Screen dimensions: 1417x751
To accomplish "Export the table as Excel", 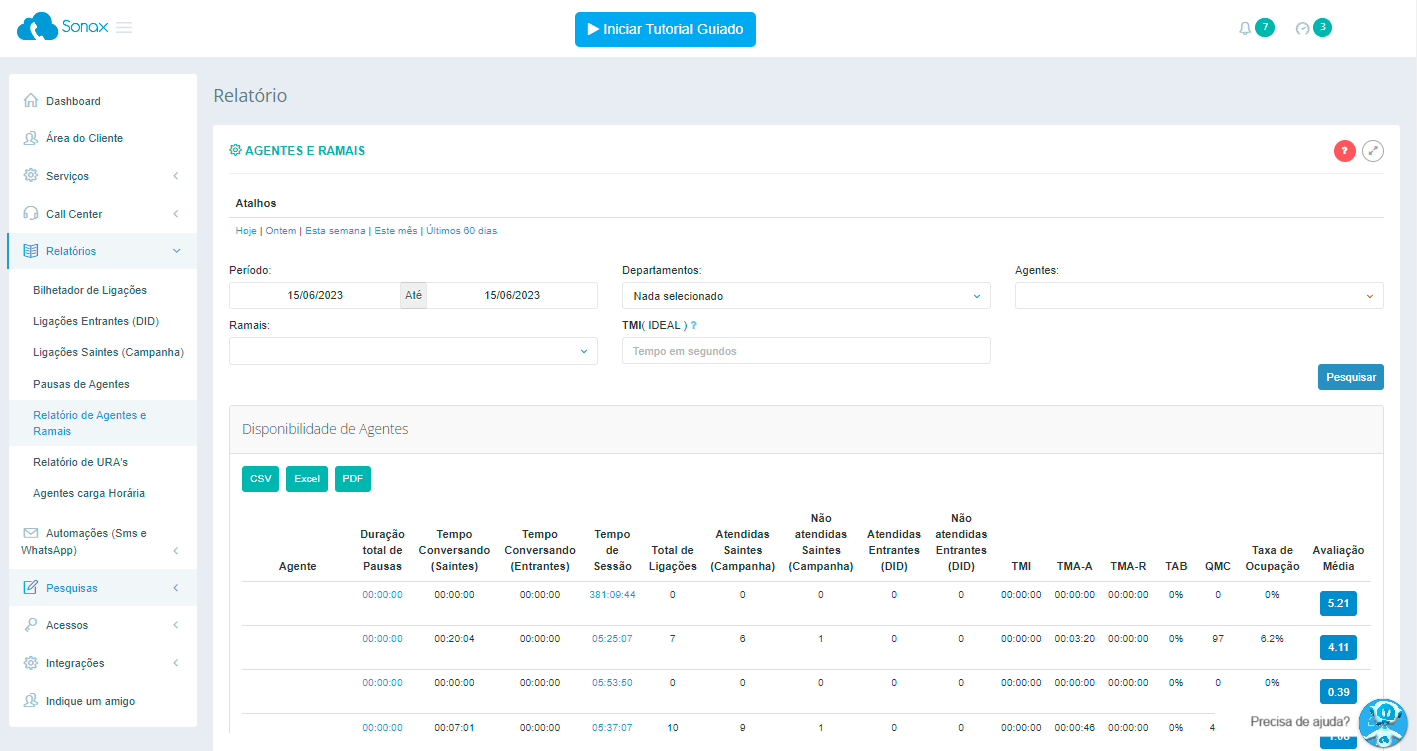I will tap(307, 479).
